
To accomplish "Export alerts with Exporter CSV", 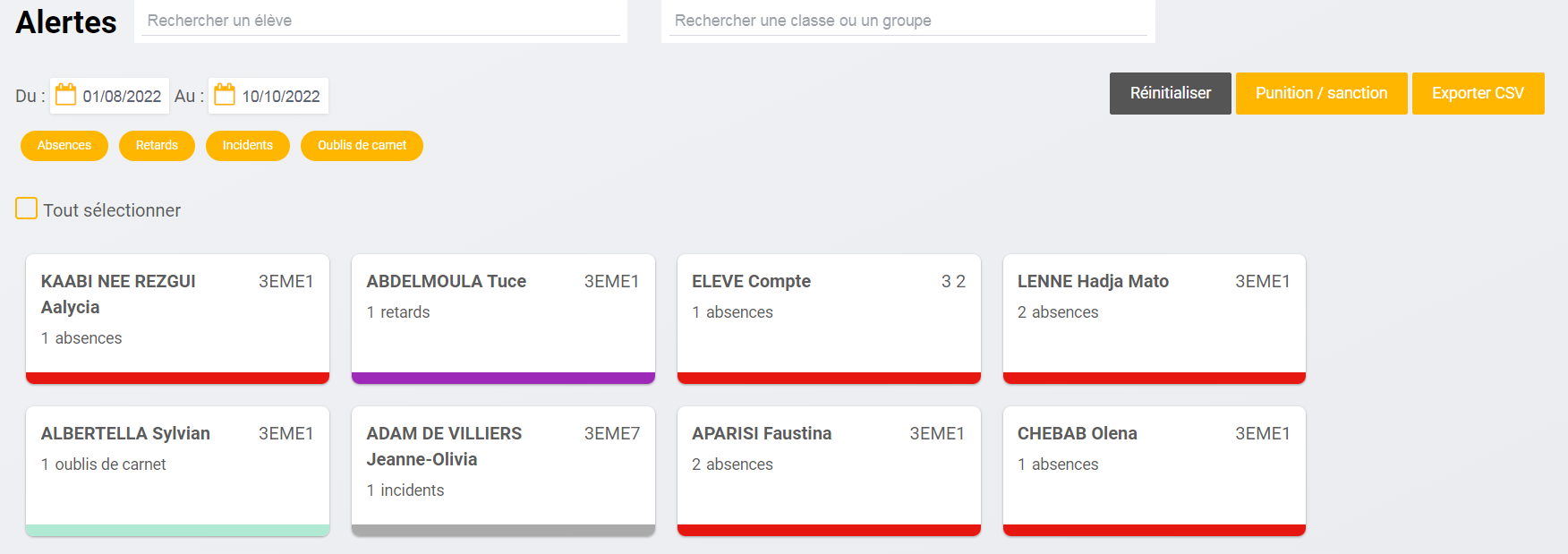I will point(1478,93).
